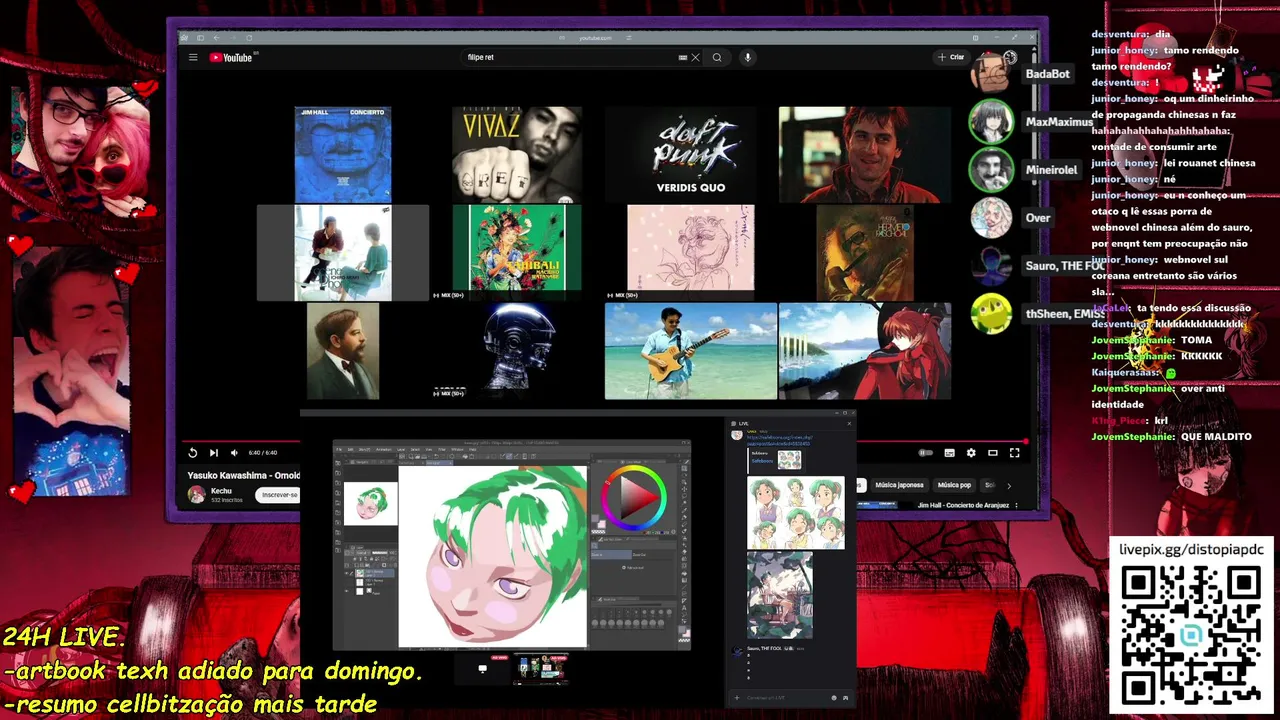Open the on-screen keyboard icon in search box
This screenshot has width=1280, height=720.
tap(683, 57)
